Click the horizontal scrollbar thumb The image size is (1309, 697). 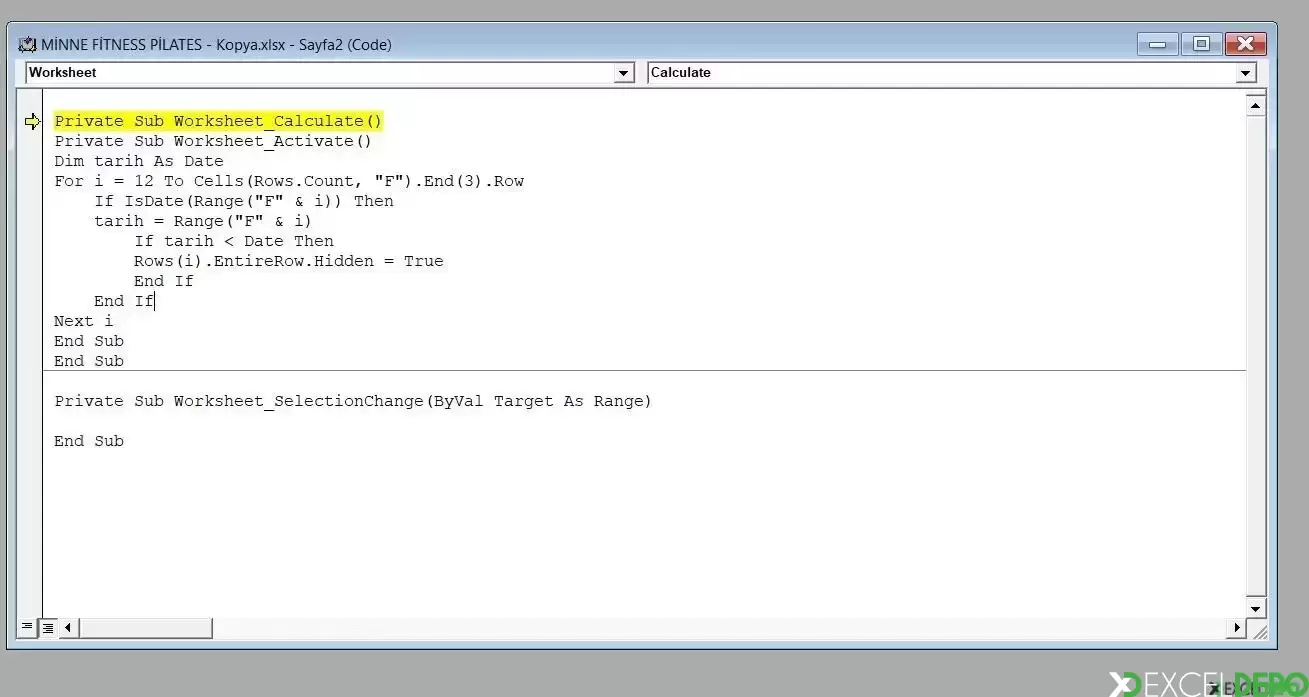(x=145, y=628)
